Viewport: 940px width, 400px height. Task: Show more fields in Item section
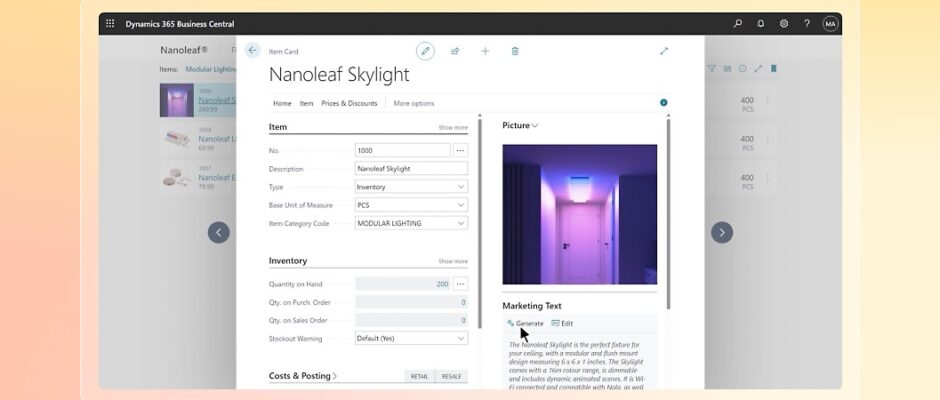(x=453, y=128)
